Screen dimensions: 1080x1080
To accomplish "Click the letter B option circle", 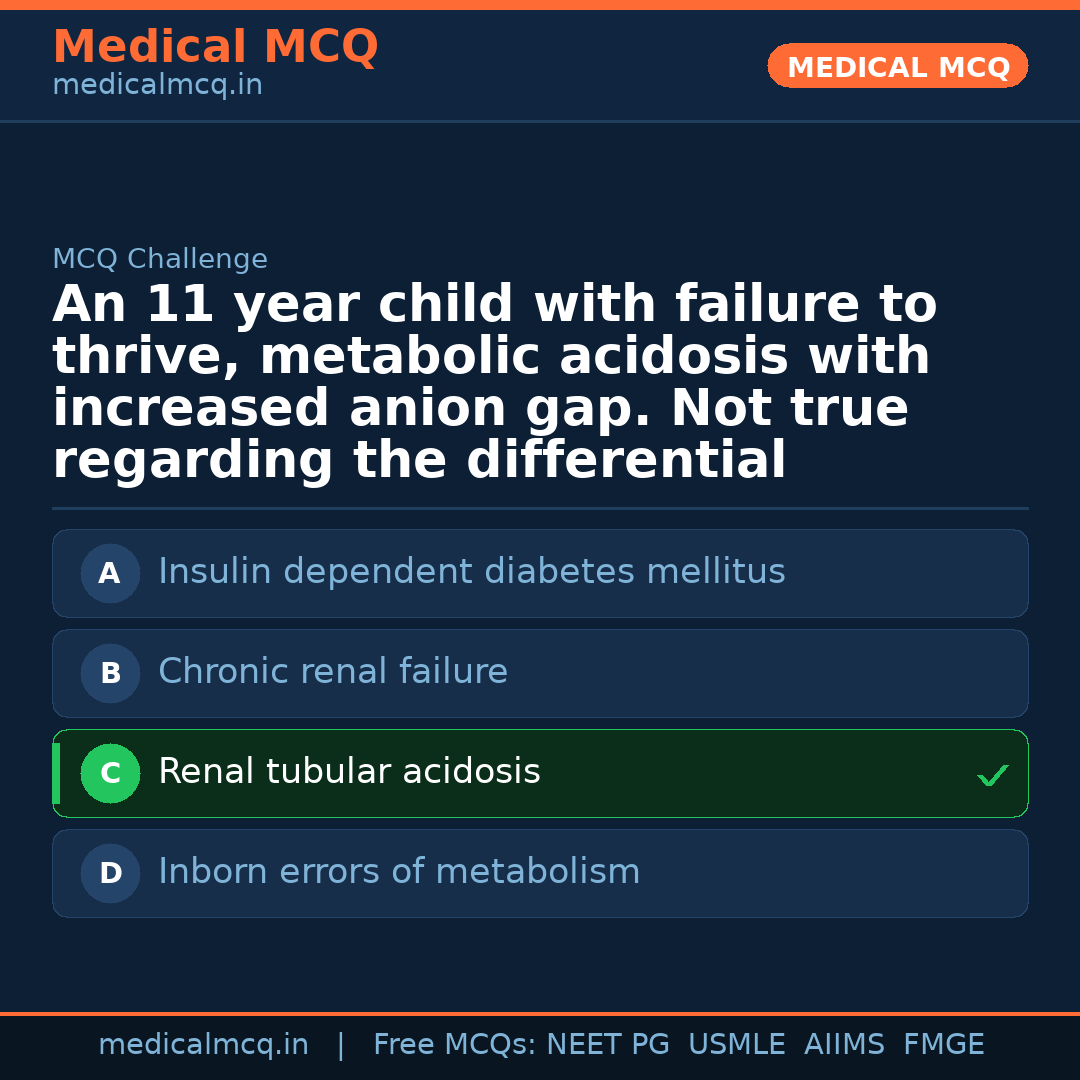I will (x=110, y=673).
